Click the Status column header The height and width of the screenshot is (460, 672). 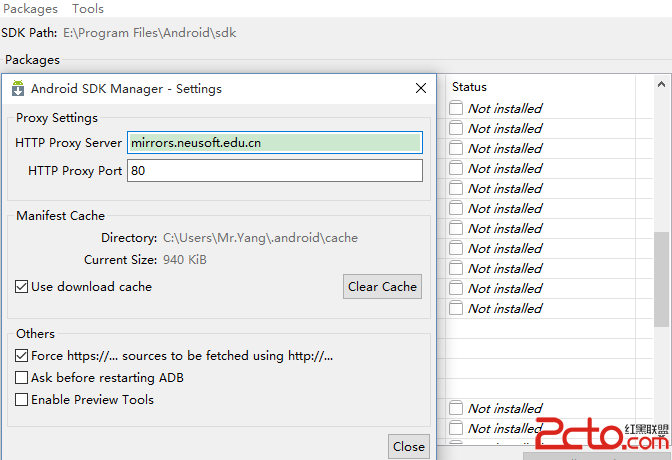[x=469, y=87]
